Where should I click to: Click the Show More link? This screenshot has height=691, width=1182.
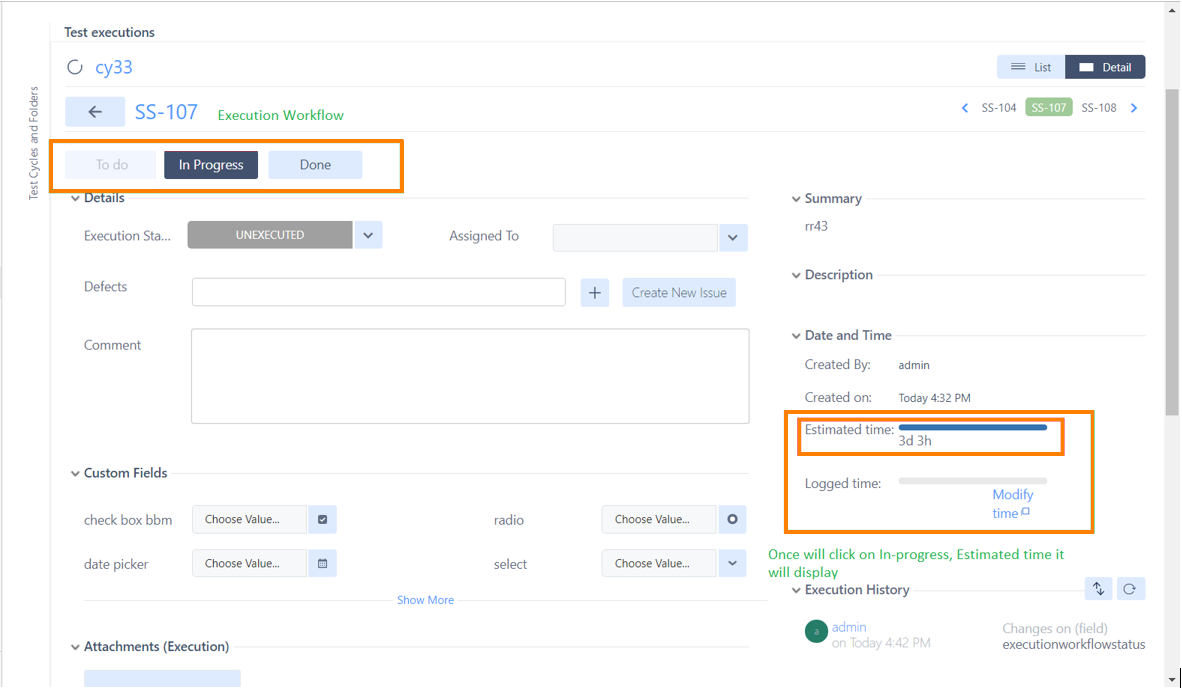425,599
